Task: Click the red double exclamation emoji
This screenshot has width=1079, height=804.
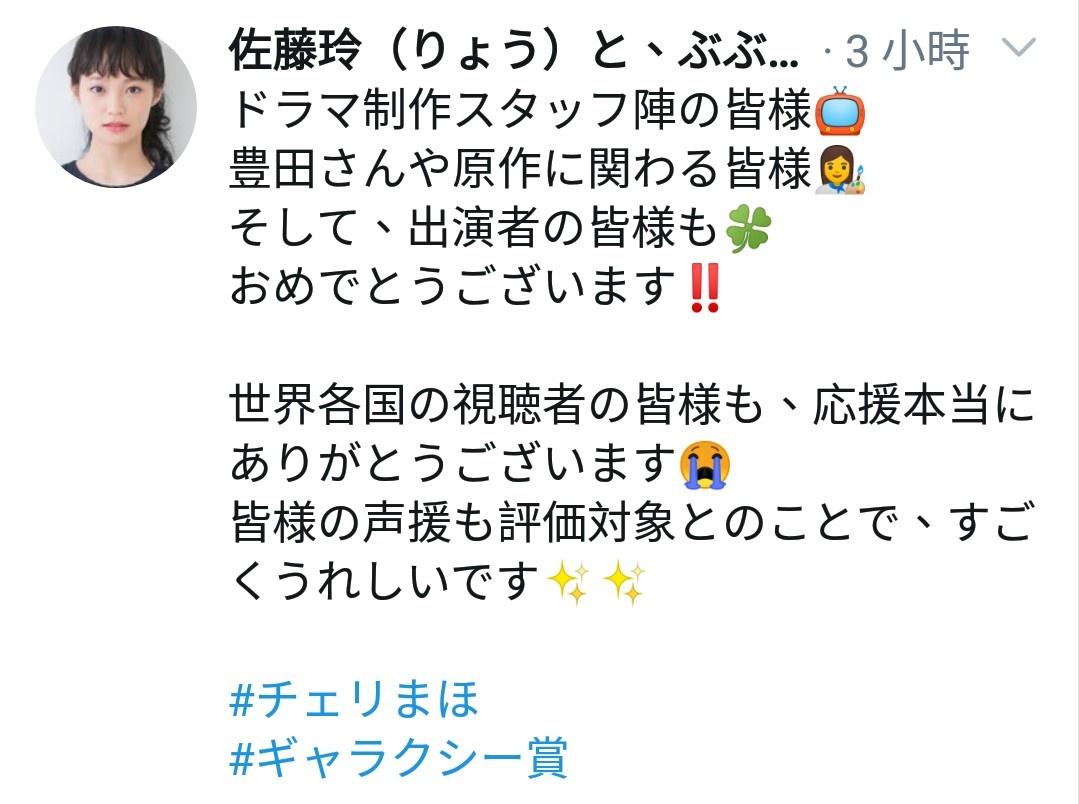Action: click(705, 288)
